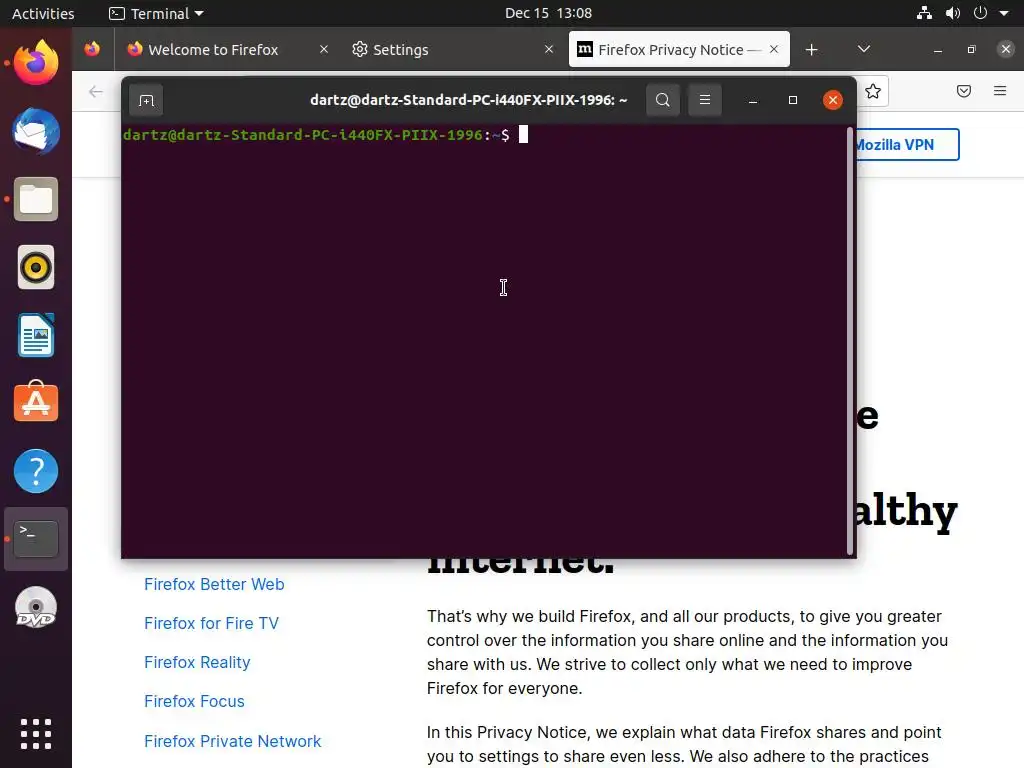Close the Firefox window

pyautogui.click(x=1006, y=49)
